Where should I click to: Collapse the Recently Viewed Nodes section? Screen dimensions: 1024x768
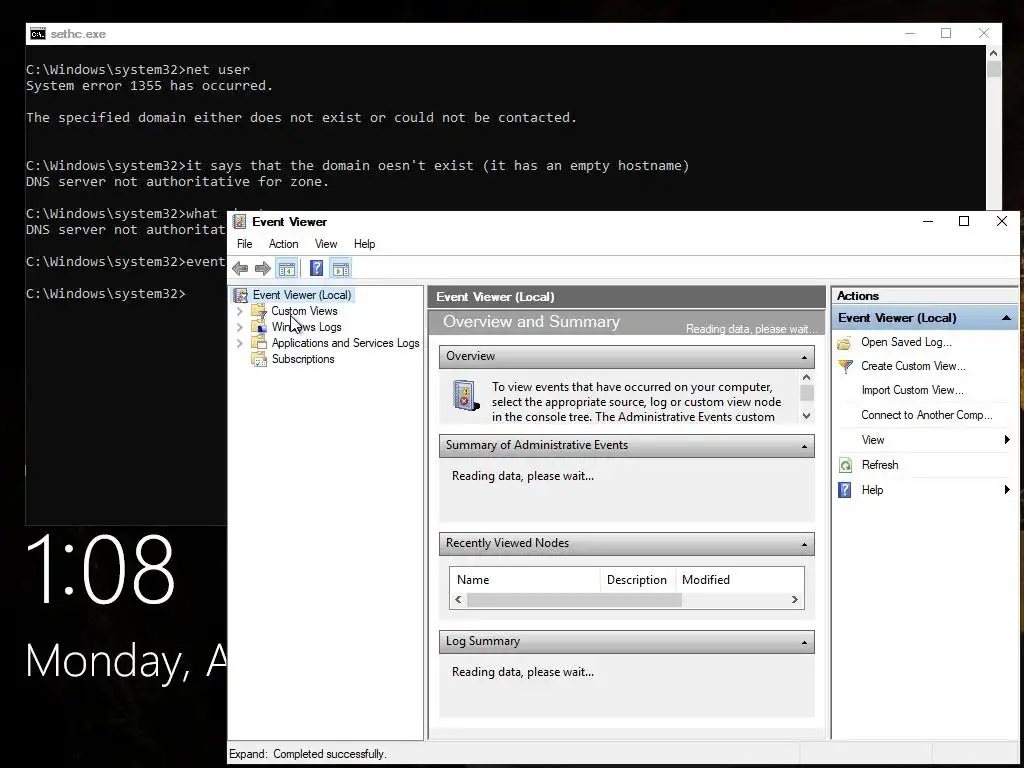(805, 544)
